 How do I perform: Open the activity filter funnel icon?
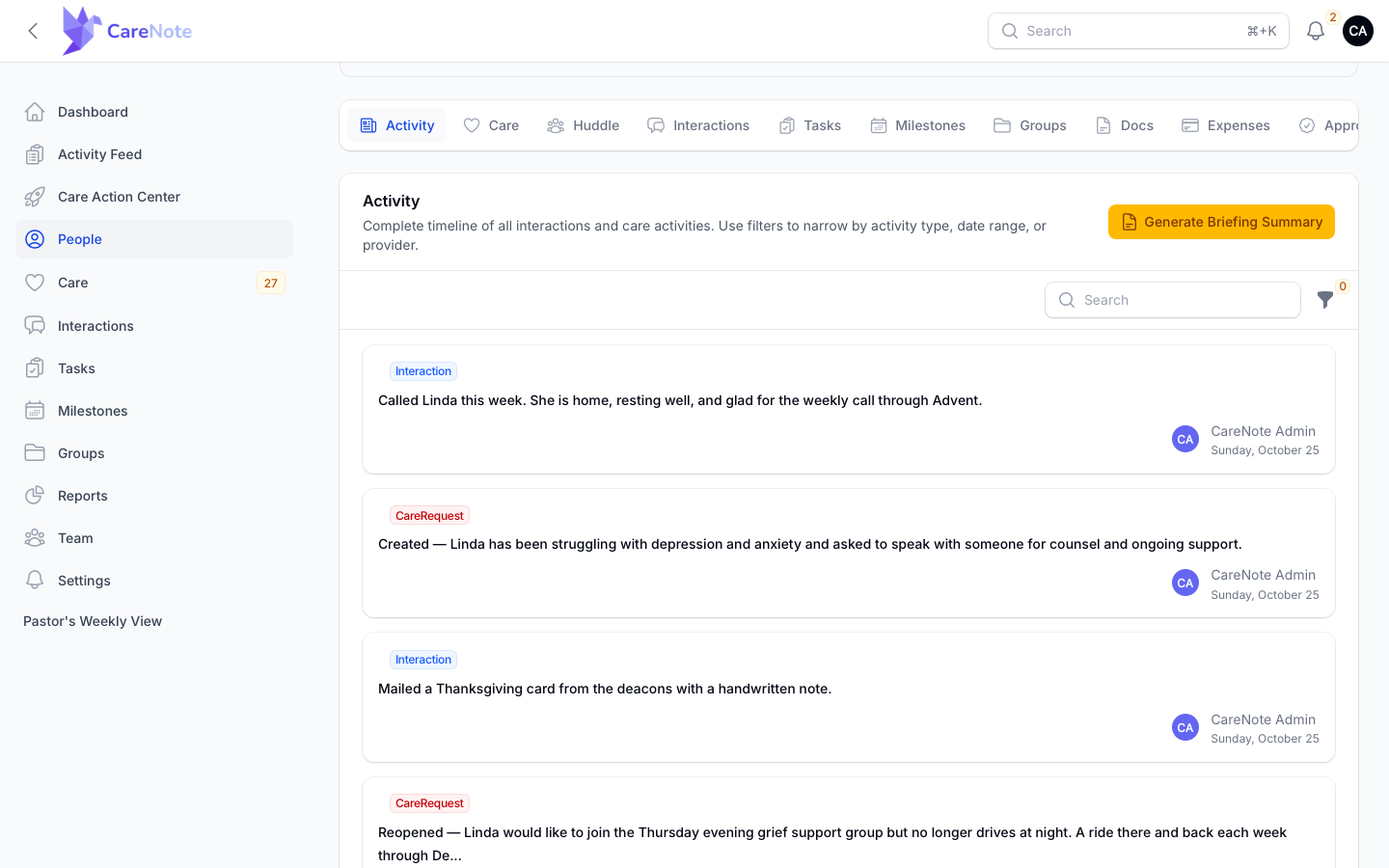(1325, 300)
